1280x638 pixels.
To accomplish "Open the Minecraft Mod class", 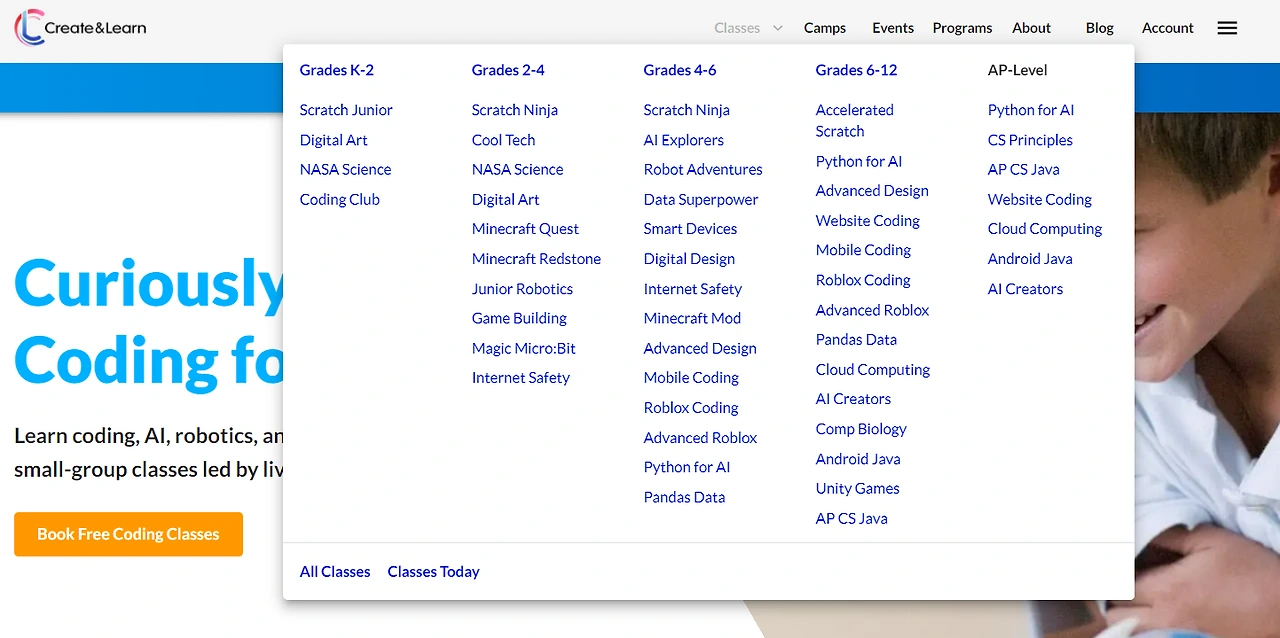I will 692,318.
